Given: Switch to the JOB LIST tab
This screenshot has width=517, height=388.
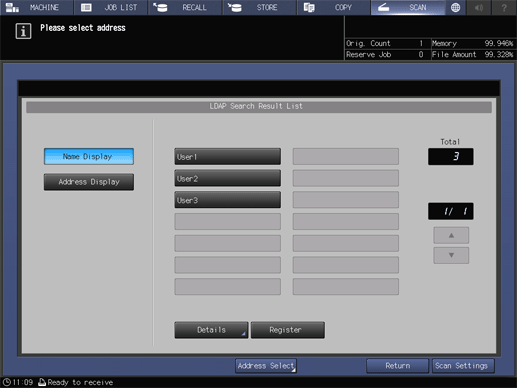Looking at the screenshot, I should click(x=111, y=7).
